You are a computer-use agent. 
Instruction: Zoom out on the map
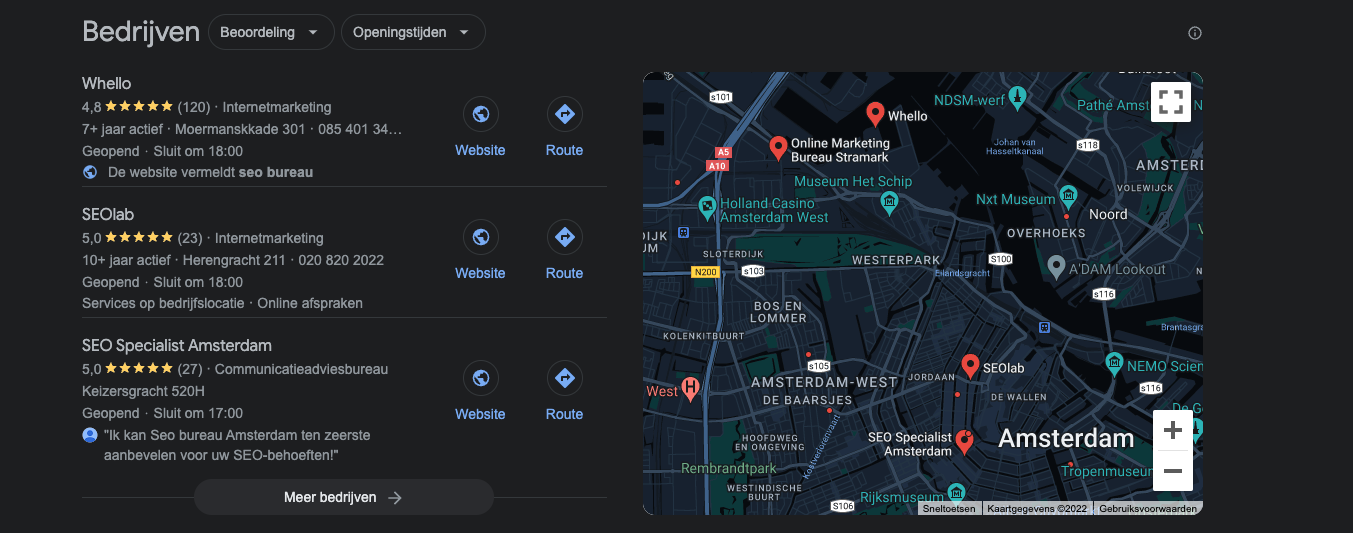click(x=1173, y=471)
